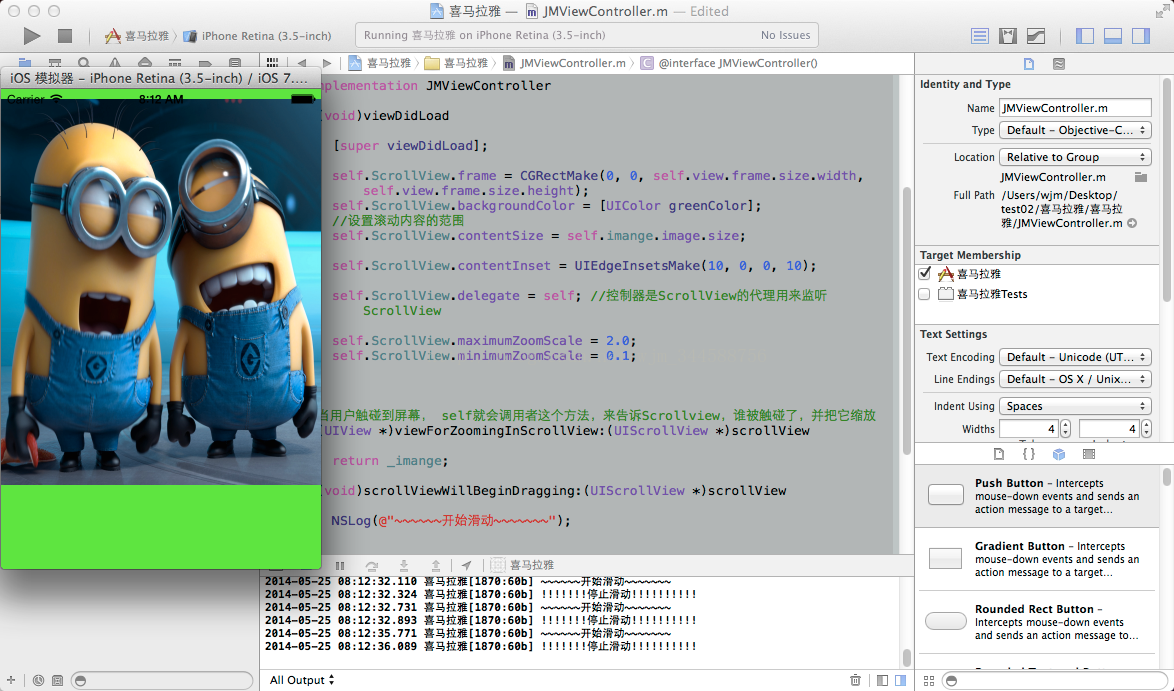1174x691 pixels.
Task: Clear the console with the trash icon
Action: coord(855,680)
